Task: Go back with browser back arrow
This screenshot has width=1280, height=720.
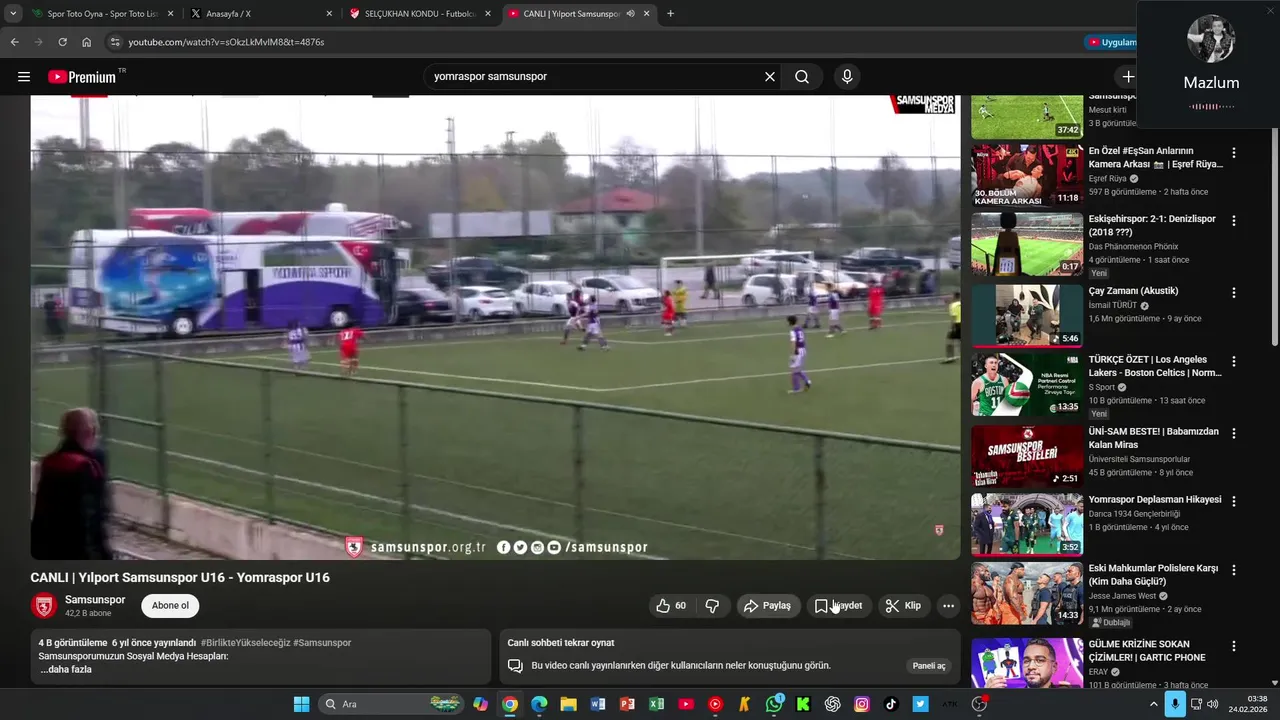Action: [x=14, y=42]
